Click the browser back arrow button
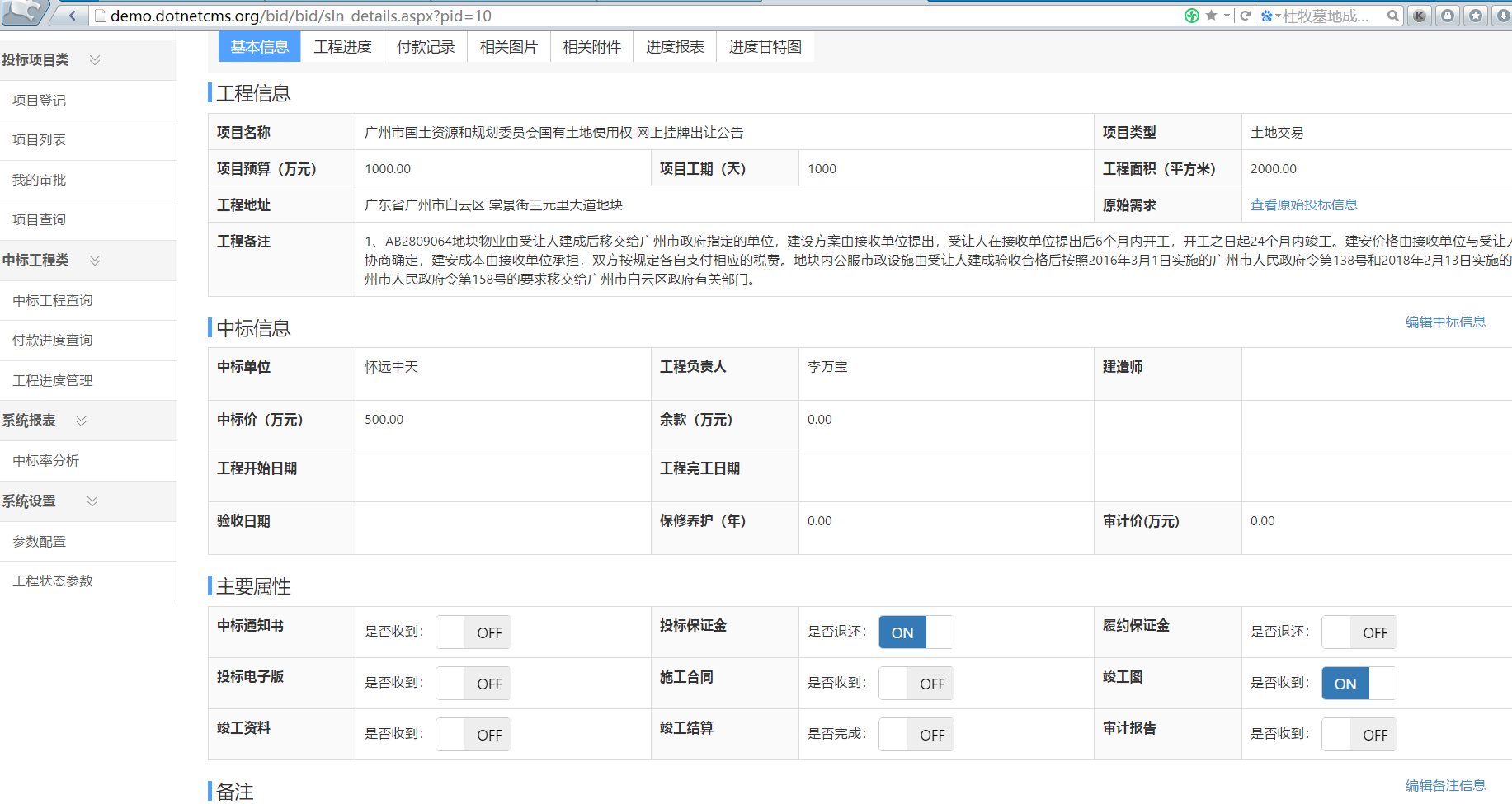The width and height of the screenshot is (1512, 804). point(73,15)
